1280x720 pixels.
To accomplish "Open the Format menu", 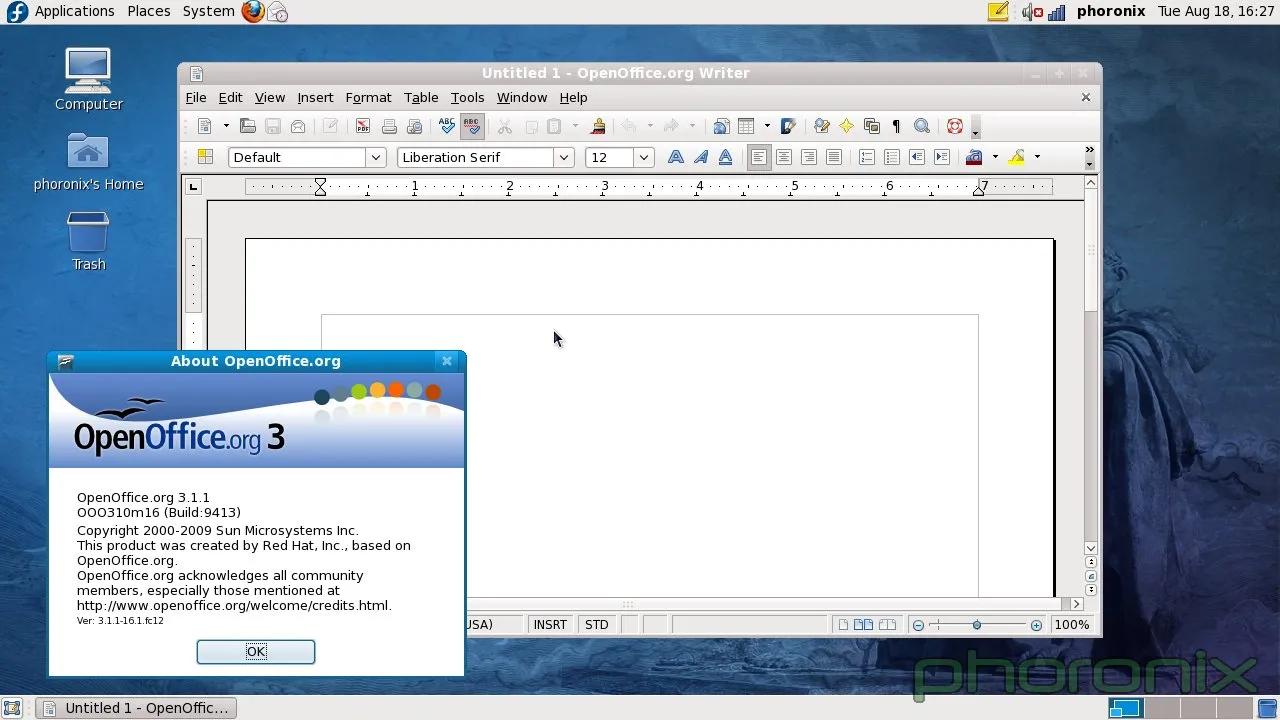I will click(368, 97).
